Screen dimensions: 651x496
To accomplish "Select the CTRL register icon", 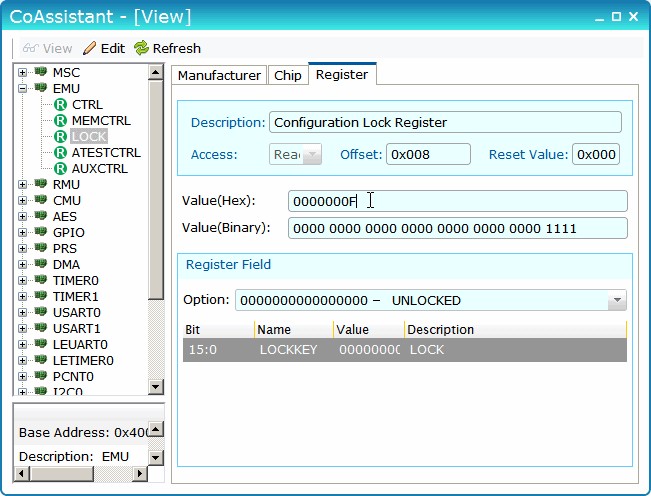I will click(61, 105).
